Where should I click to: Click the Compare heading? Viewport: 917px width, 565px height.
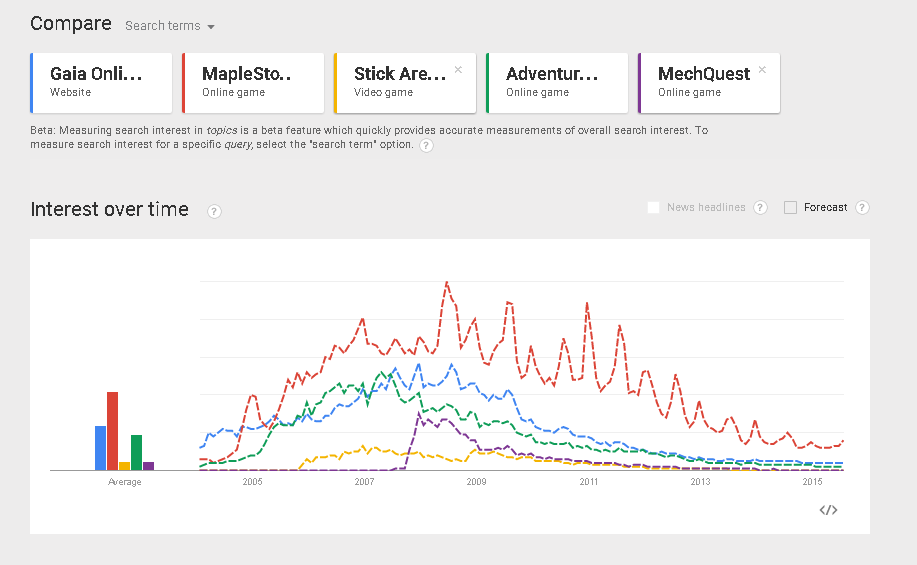pos(70,24)
